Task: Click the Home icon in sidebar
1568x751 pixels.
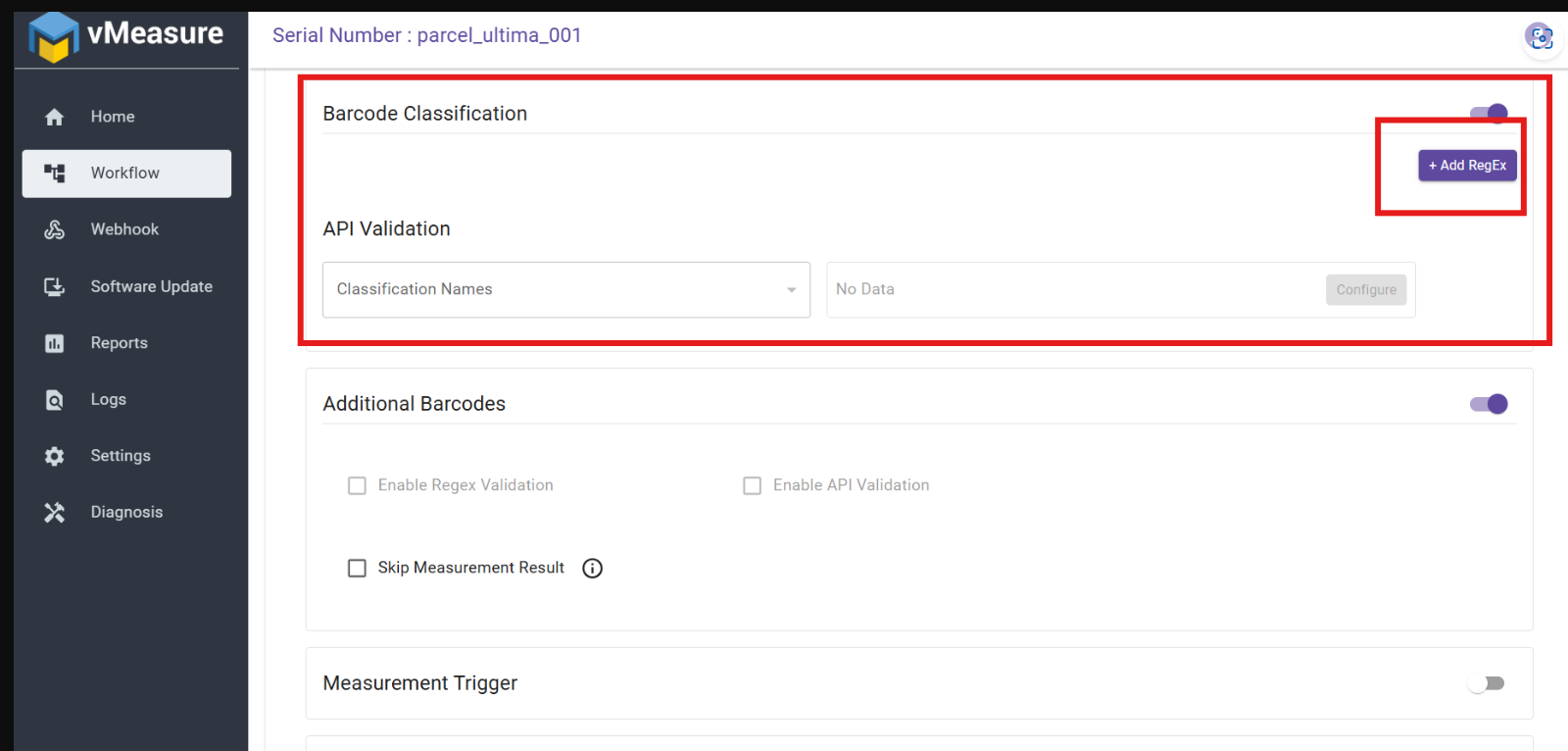Action: [54, 117]
